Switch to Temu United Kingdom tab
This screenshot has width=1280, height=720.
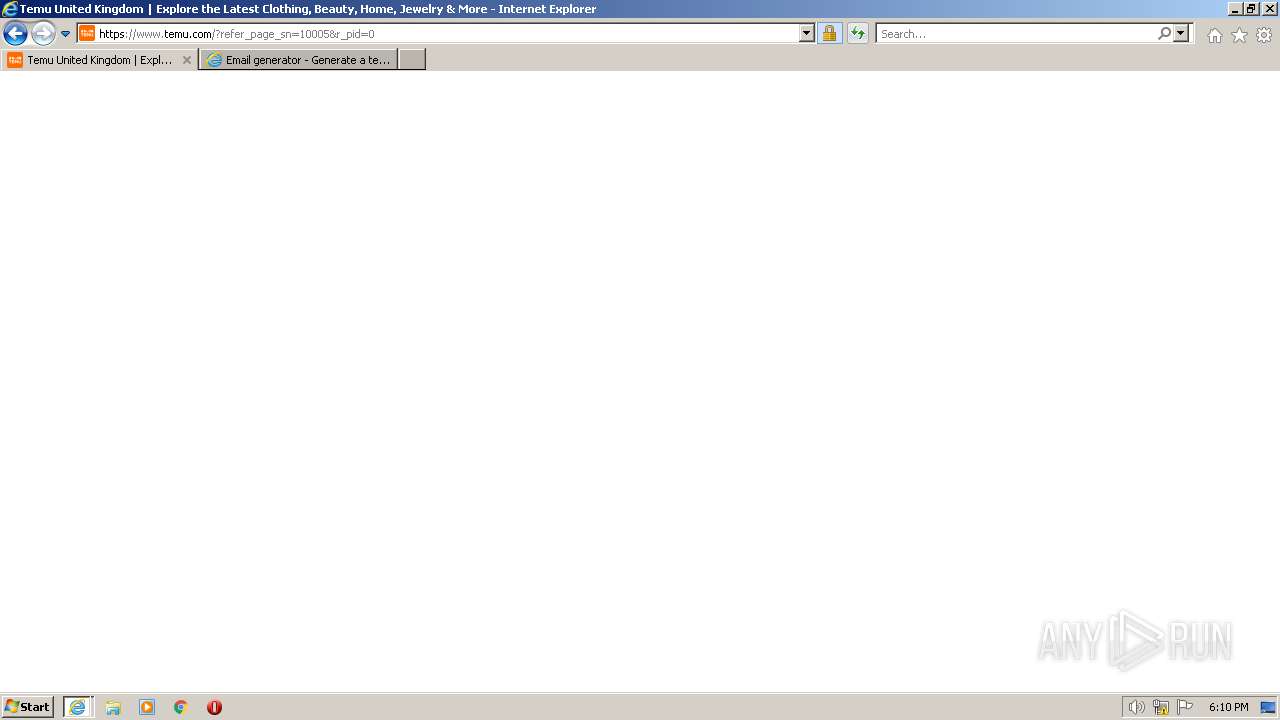tap(100, 60)
